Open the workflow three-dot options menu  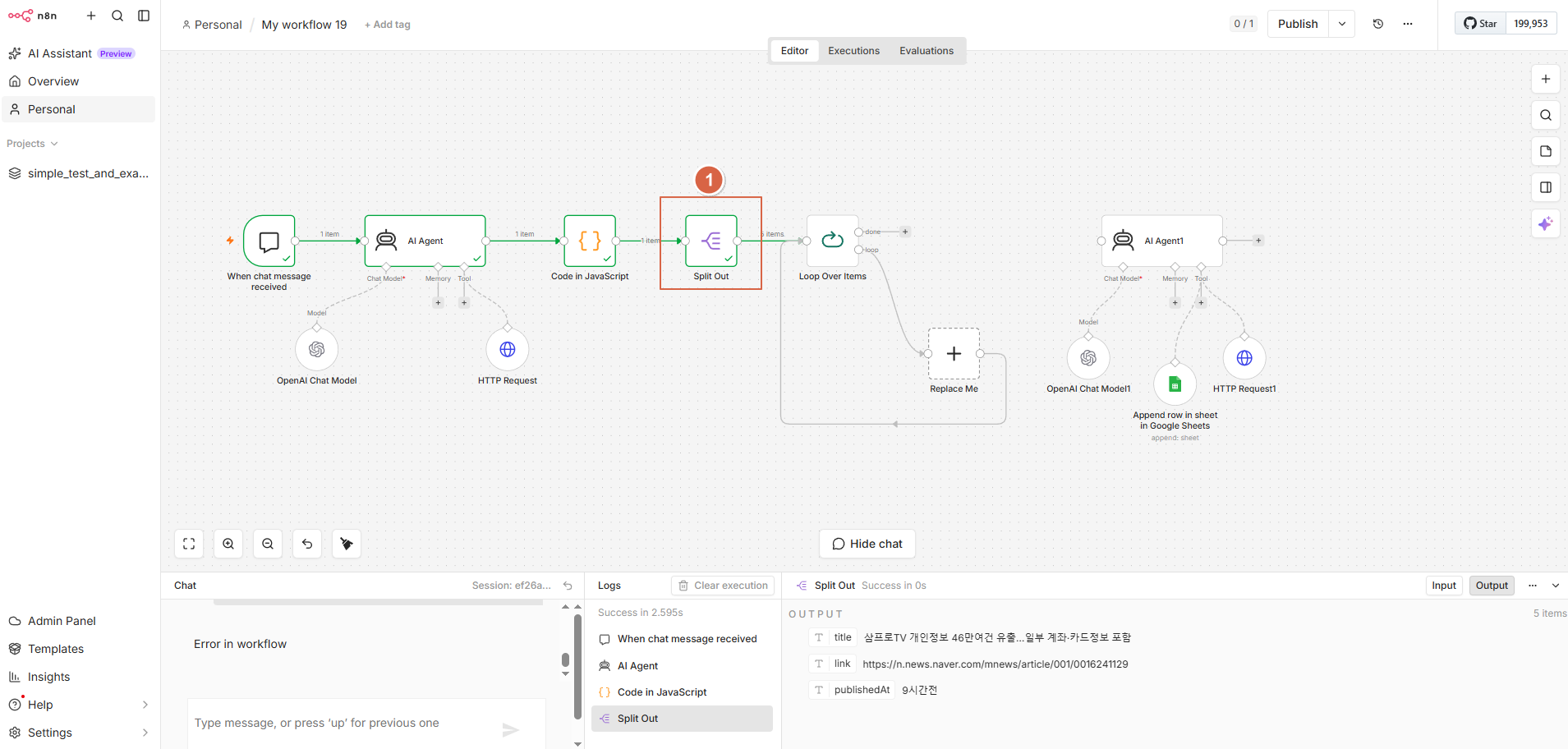click(x=1408, y=24)
